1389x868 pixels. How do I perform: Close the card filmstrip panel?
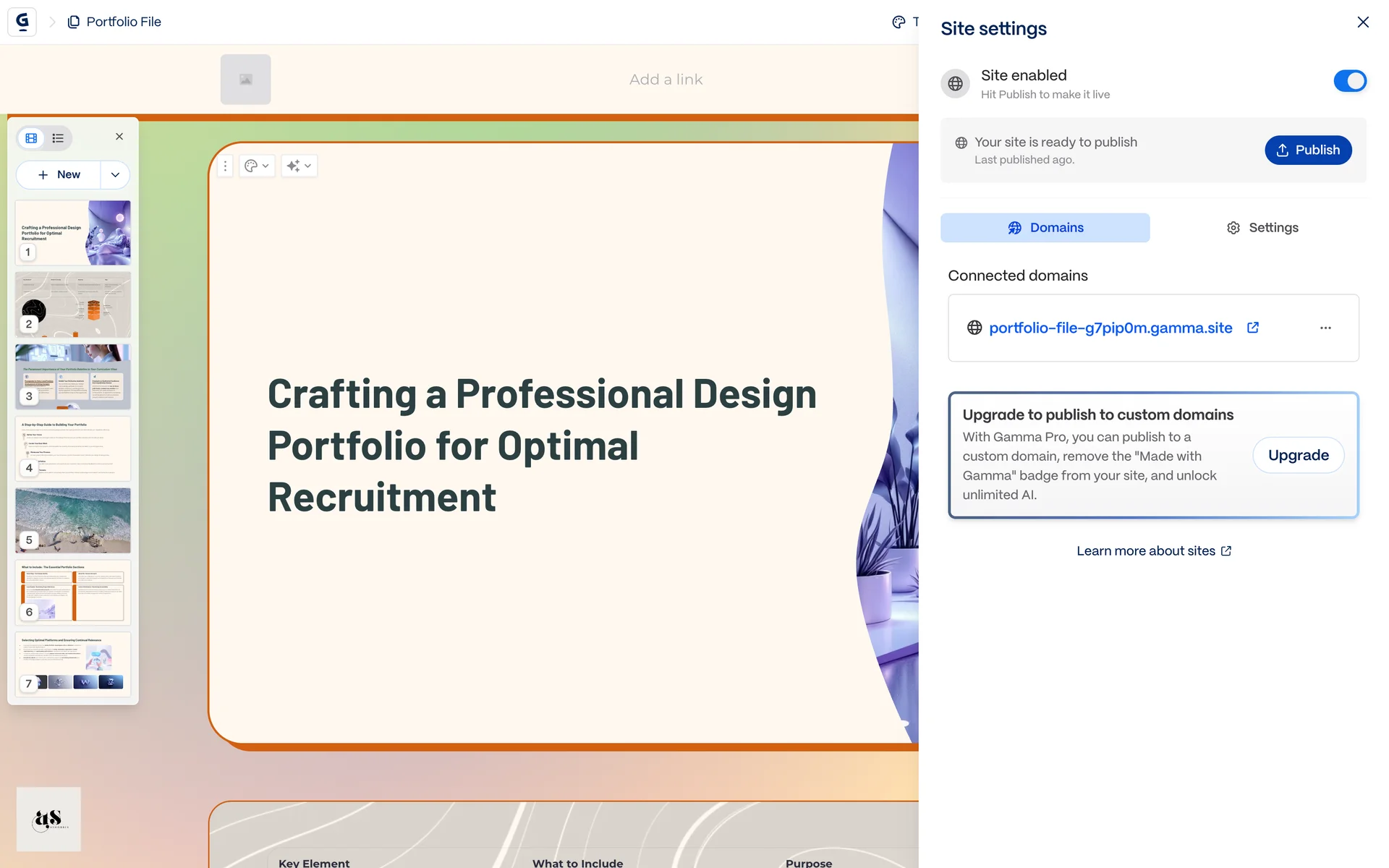(119, 137)
